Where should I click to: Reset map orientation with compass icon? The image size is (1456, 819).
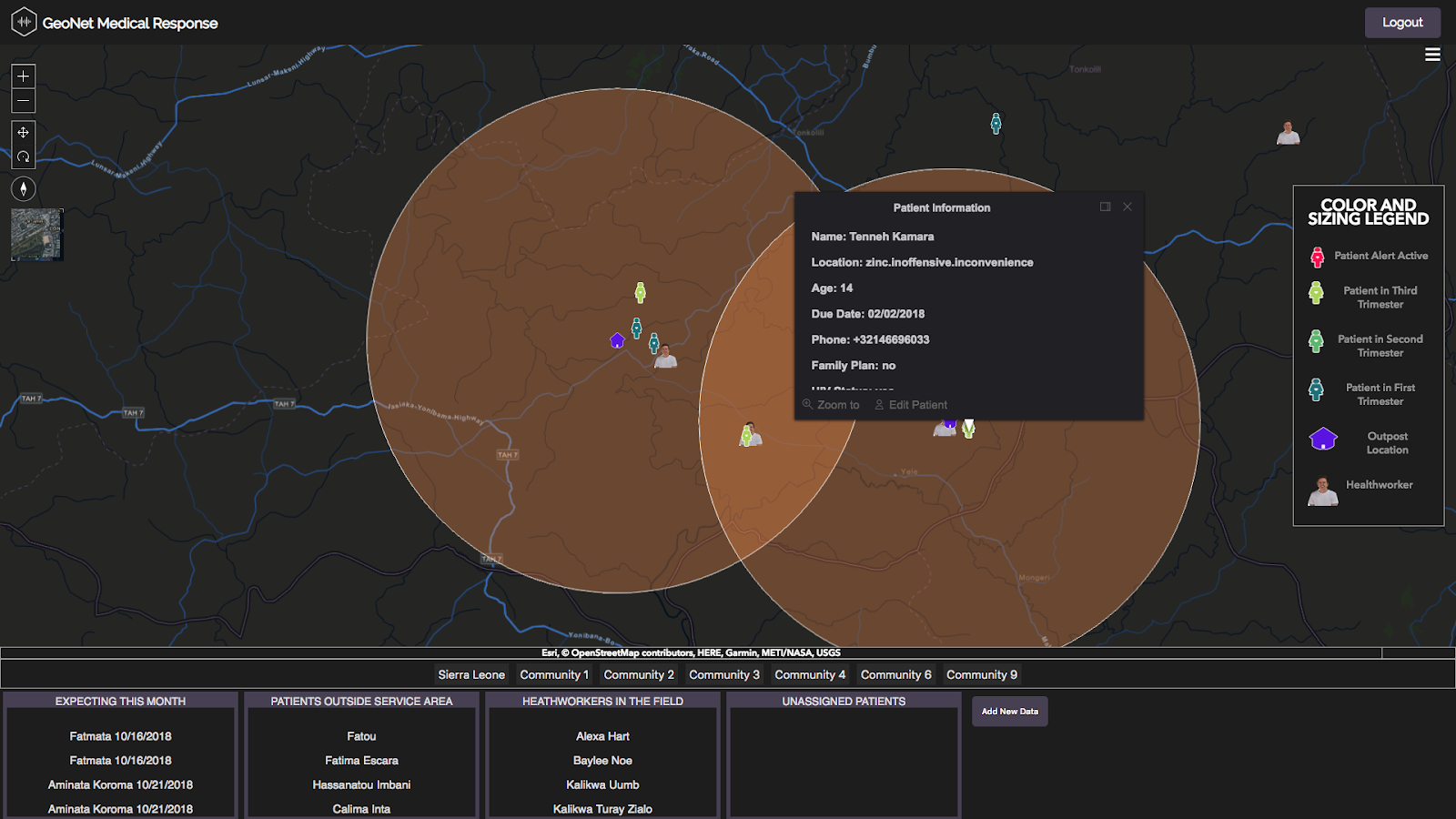click(24, 188)
